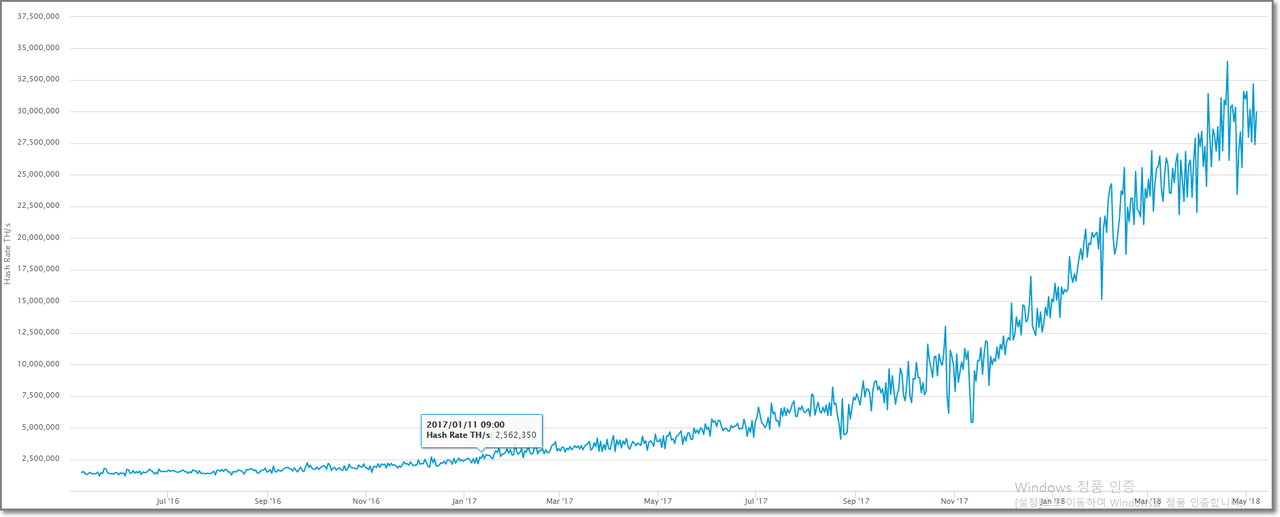Click the May '17 x-axis label
The width and height of the screenshot is (1280, 517).
click(x=658, y=501)
